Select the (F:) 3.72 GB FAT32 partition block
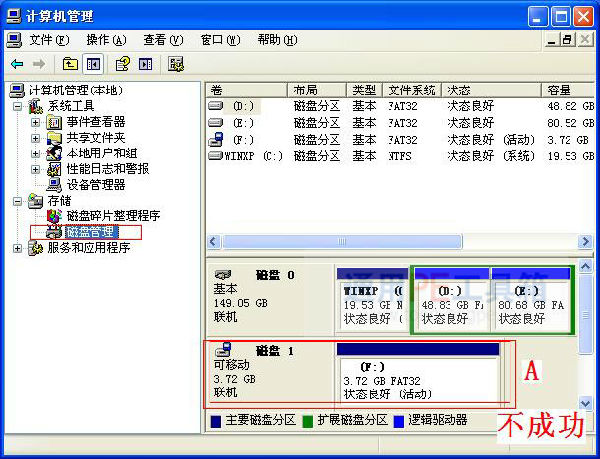 coord(418,373)
